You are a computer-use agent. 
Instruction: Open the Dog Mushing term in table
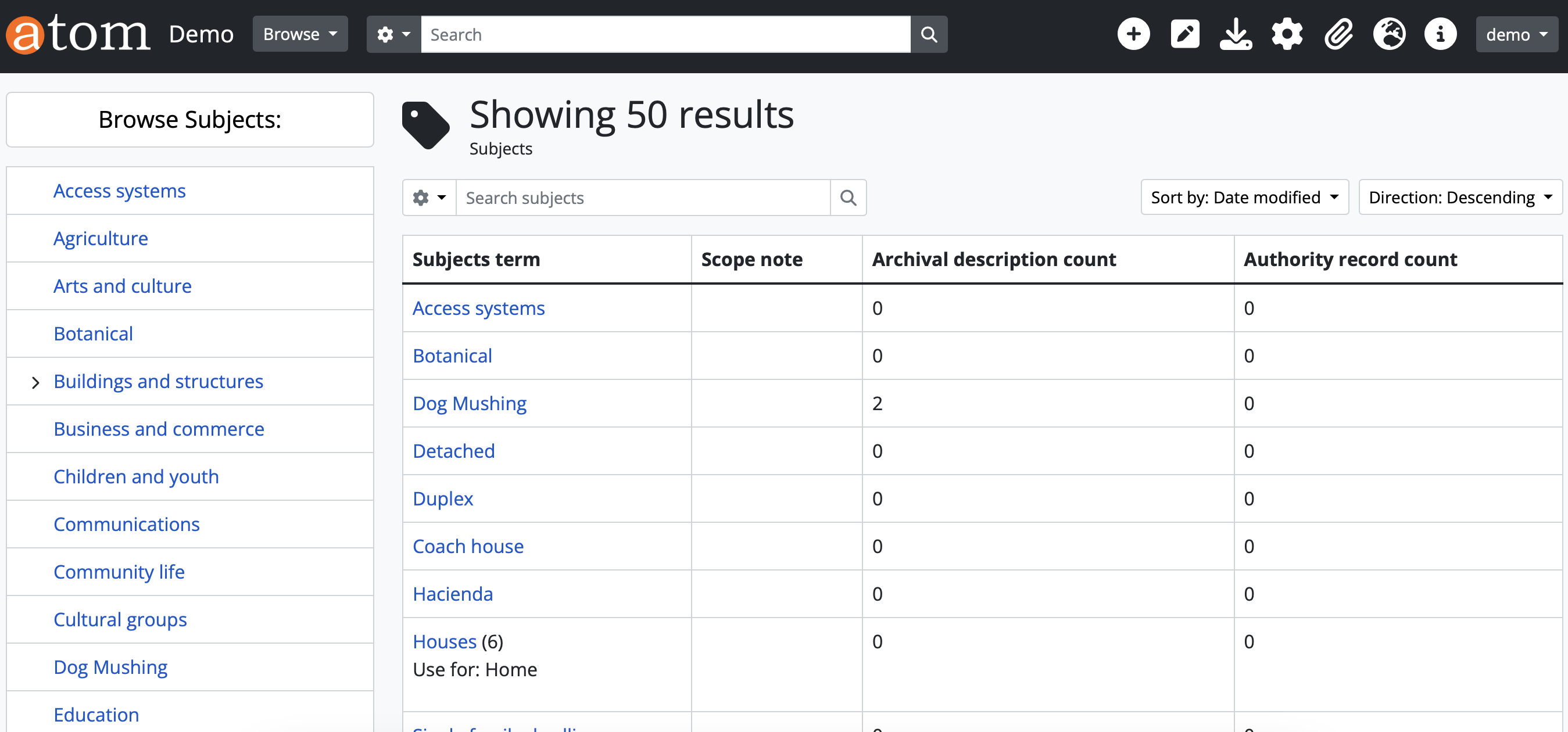click(470, 403)
